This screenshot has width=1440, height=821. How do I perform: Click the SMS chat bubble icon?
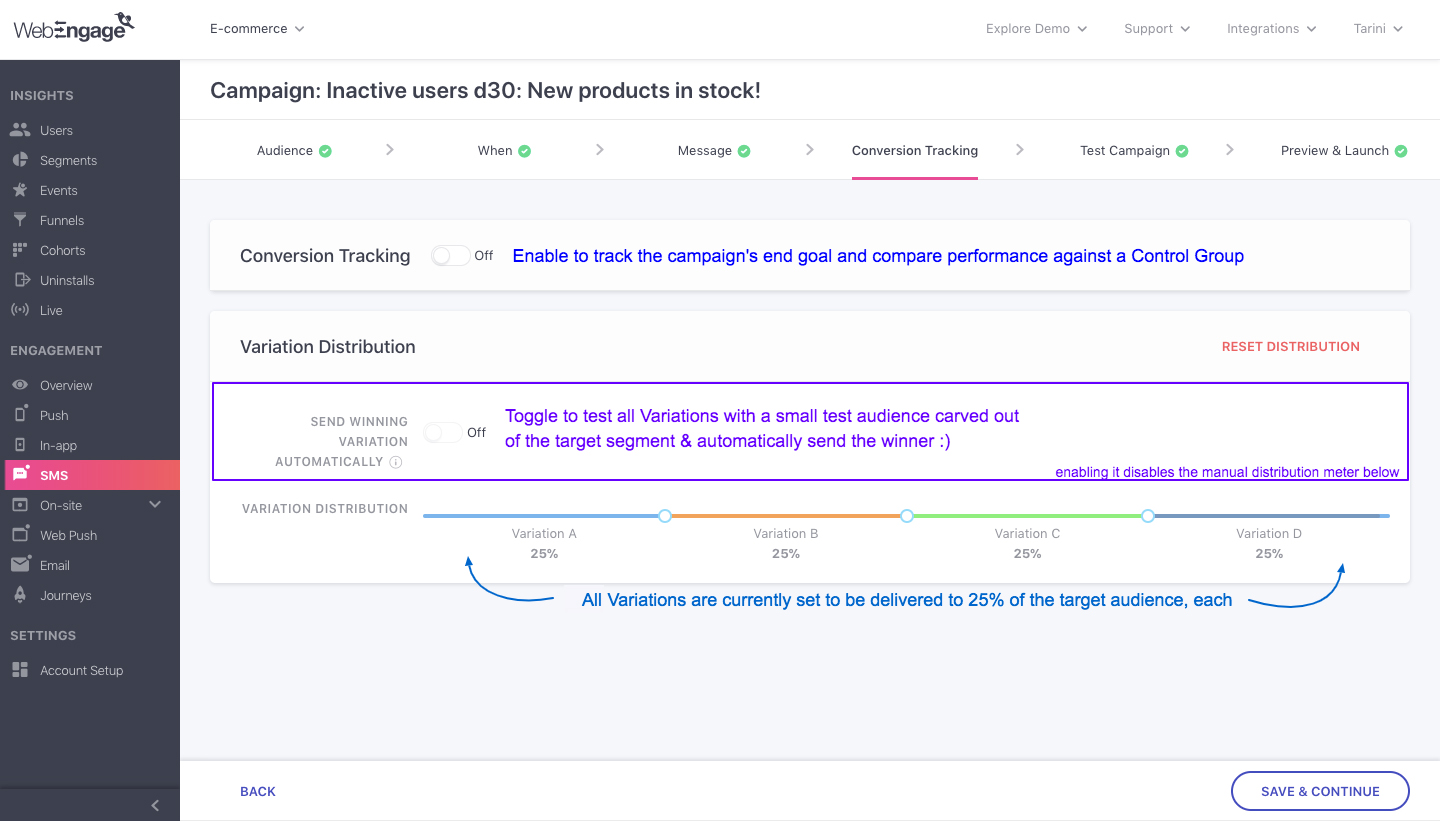(20, 475)
